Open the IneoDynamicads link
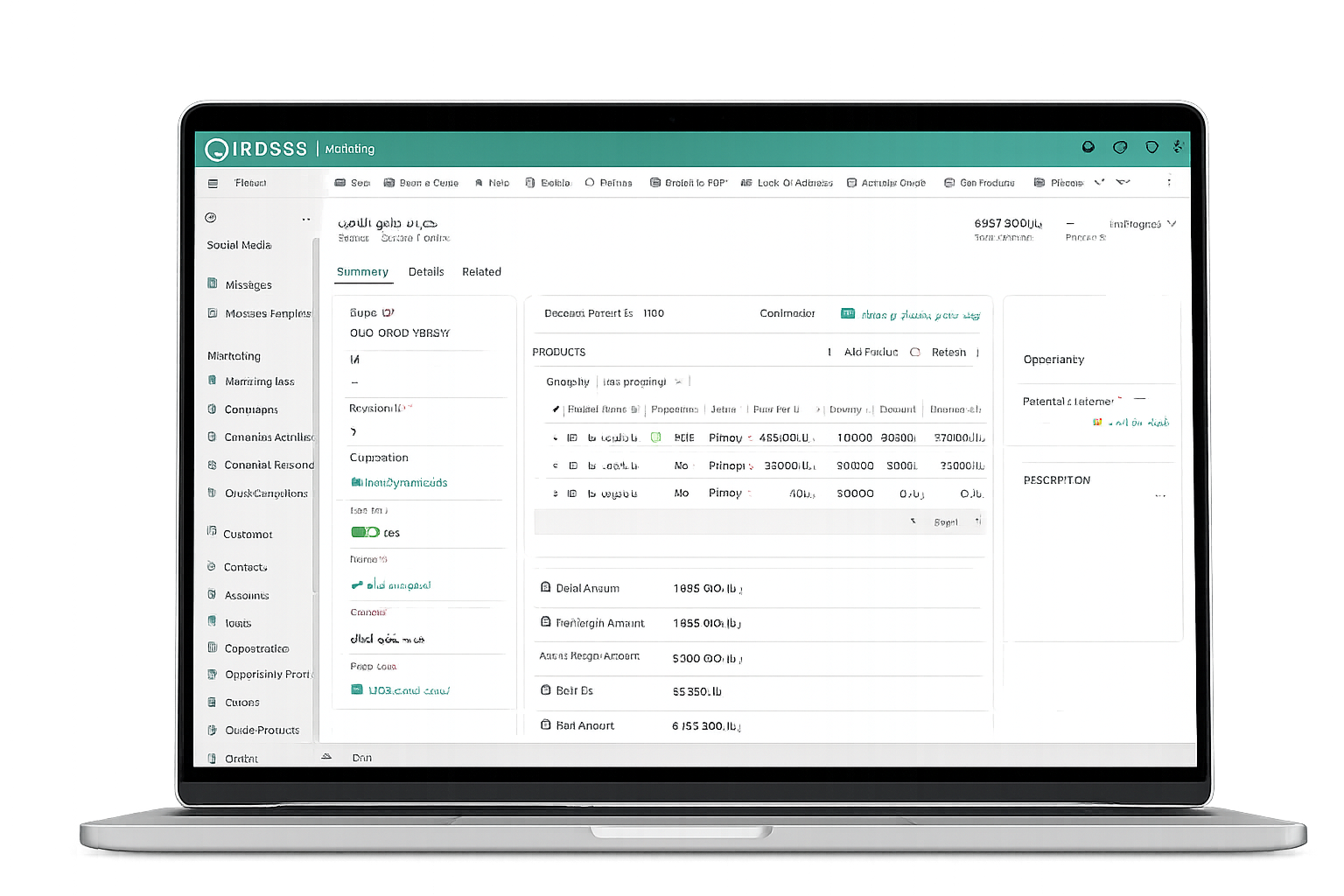This screenshot has height=896, width=1344. coord(400,483)
